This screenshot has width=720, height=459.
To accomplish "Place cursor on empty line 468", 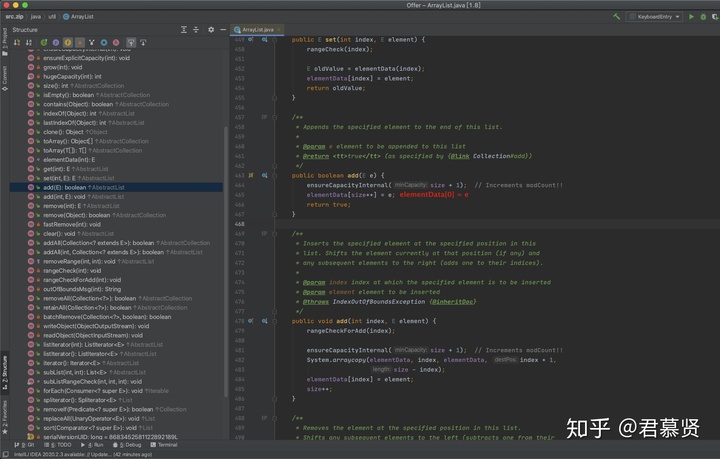I will [496, 224].
